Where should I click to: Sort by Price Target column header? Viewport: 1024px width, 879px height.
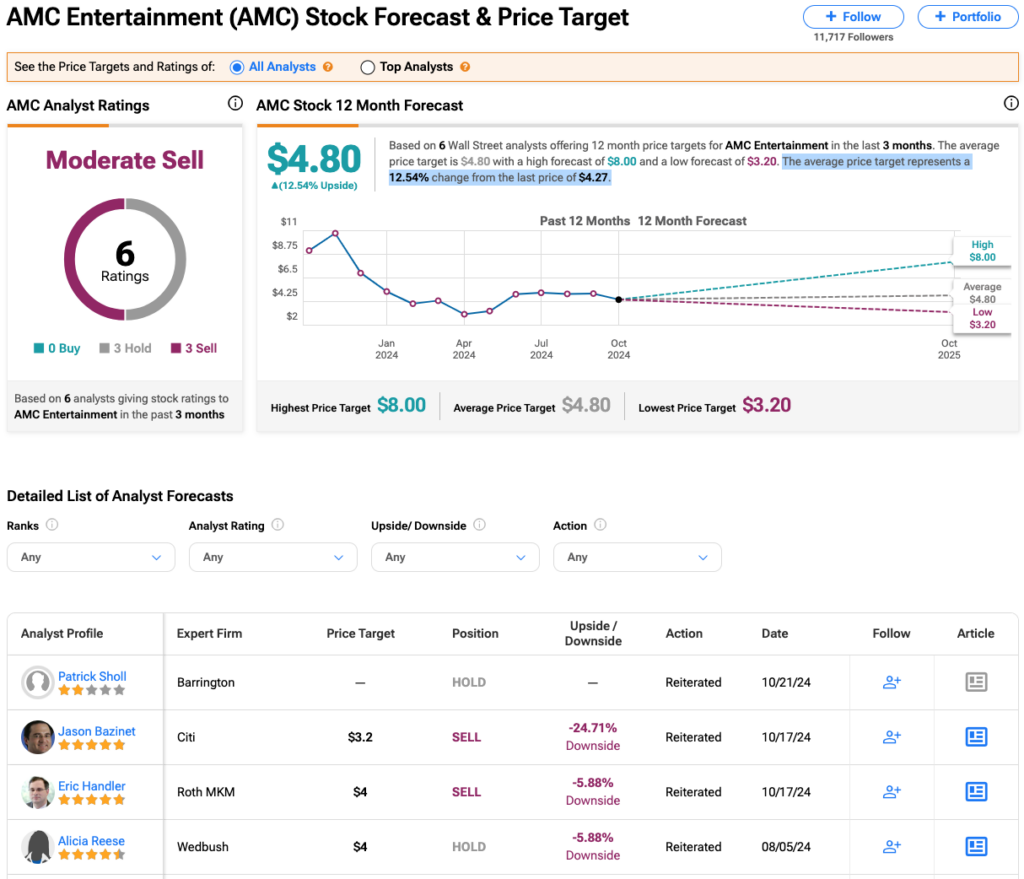(360, 633)
